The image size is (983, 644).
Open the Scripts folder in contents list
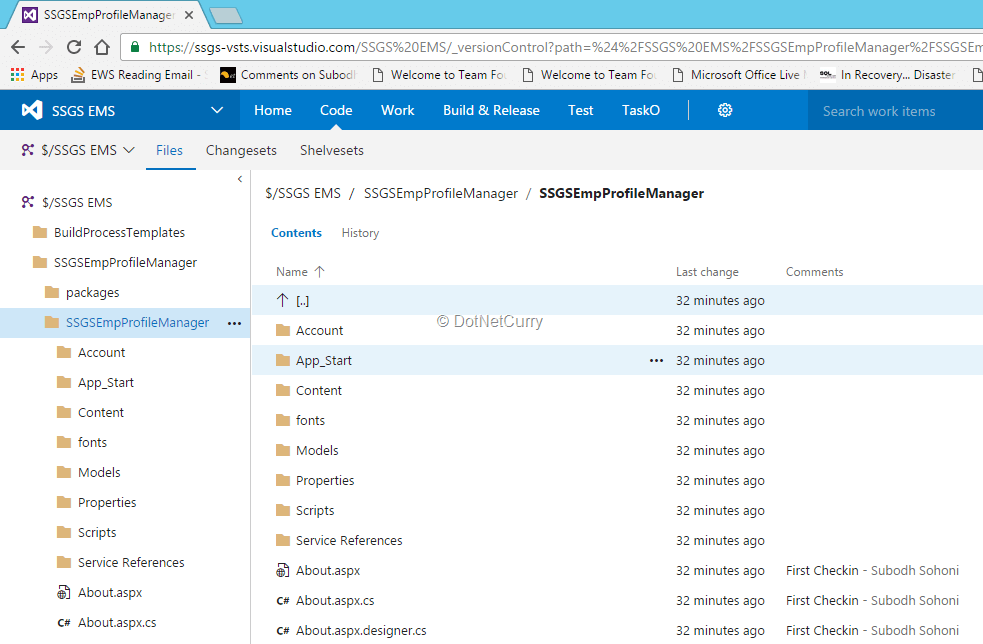315,510
